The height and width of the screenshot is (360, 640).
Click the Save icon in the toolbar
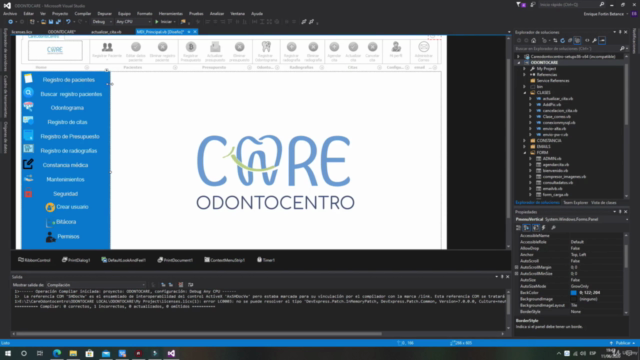pyautogui.click(x=51, y=22)
